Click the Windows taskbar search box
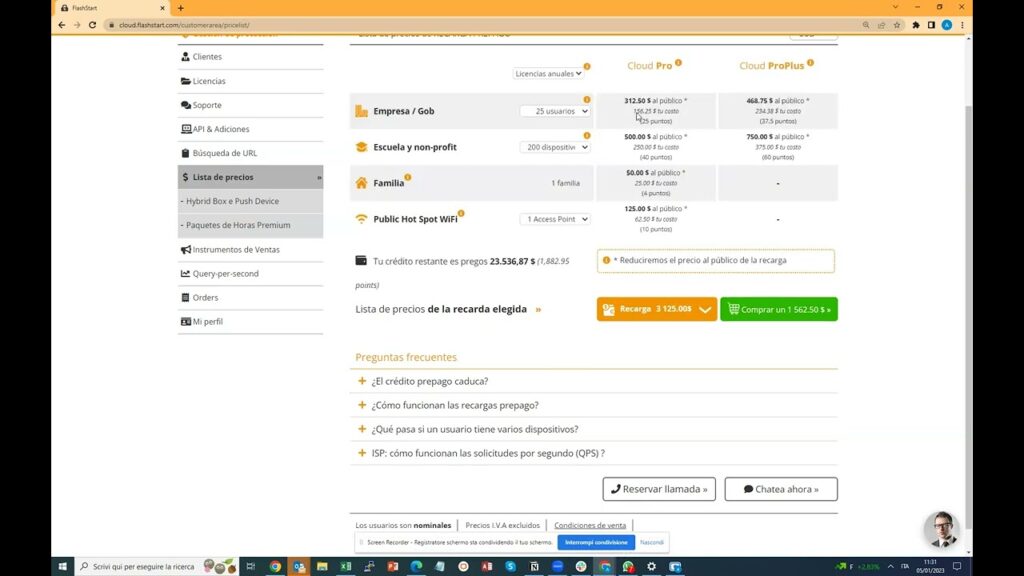 (x=157, y=566)
